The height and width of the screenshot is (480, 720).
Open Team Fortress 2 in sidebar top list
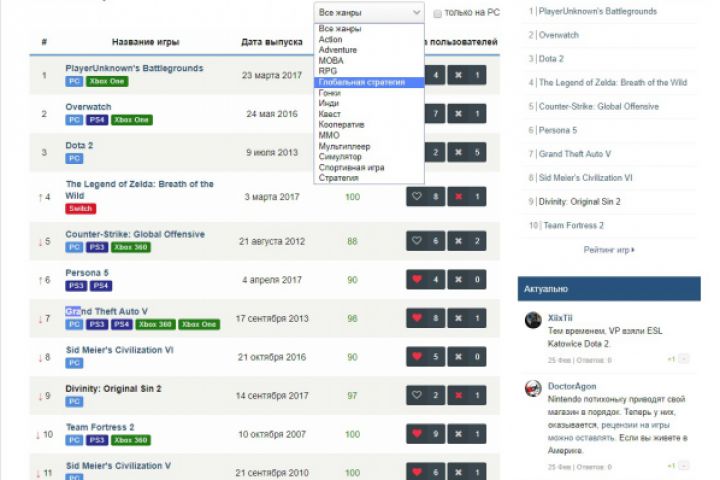pos(573,226)
